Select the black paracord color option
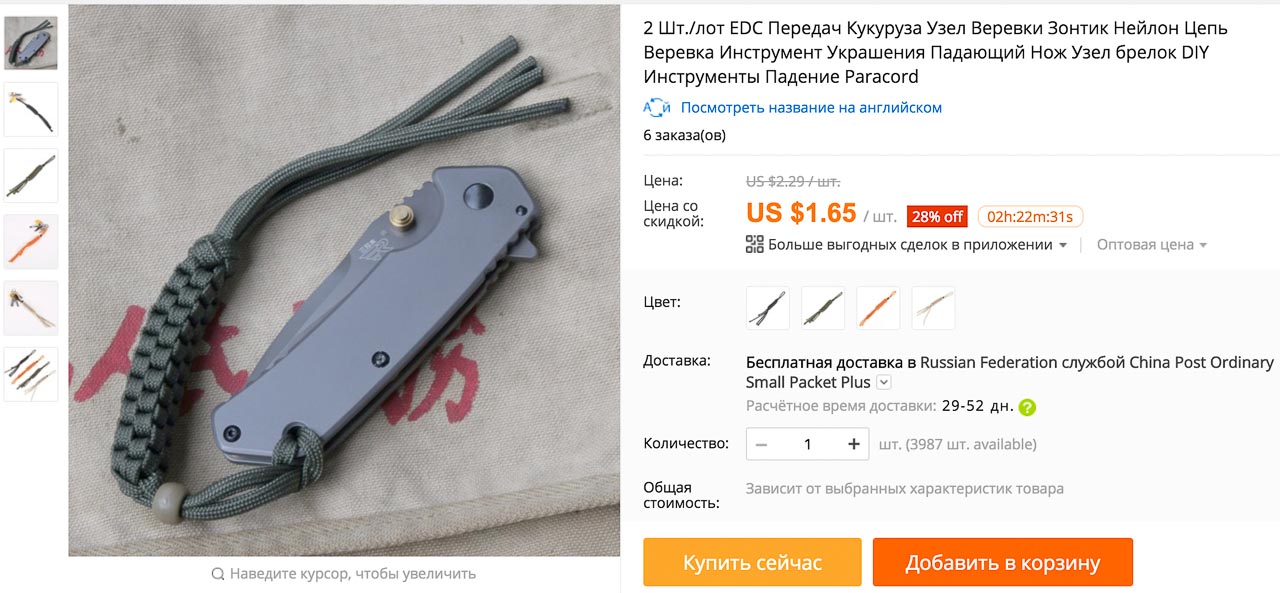This screenshot has width=1280, height=593. (768, 308)
